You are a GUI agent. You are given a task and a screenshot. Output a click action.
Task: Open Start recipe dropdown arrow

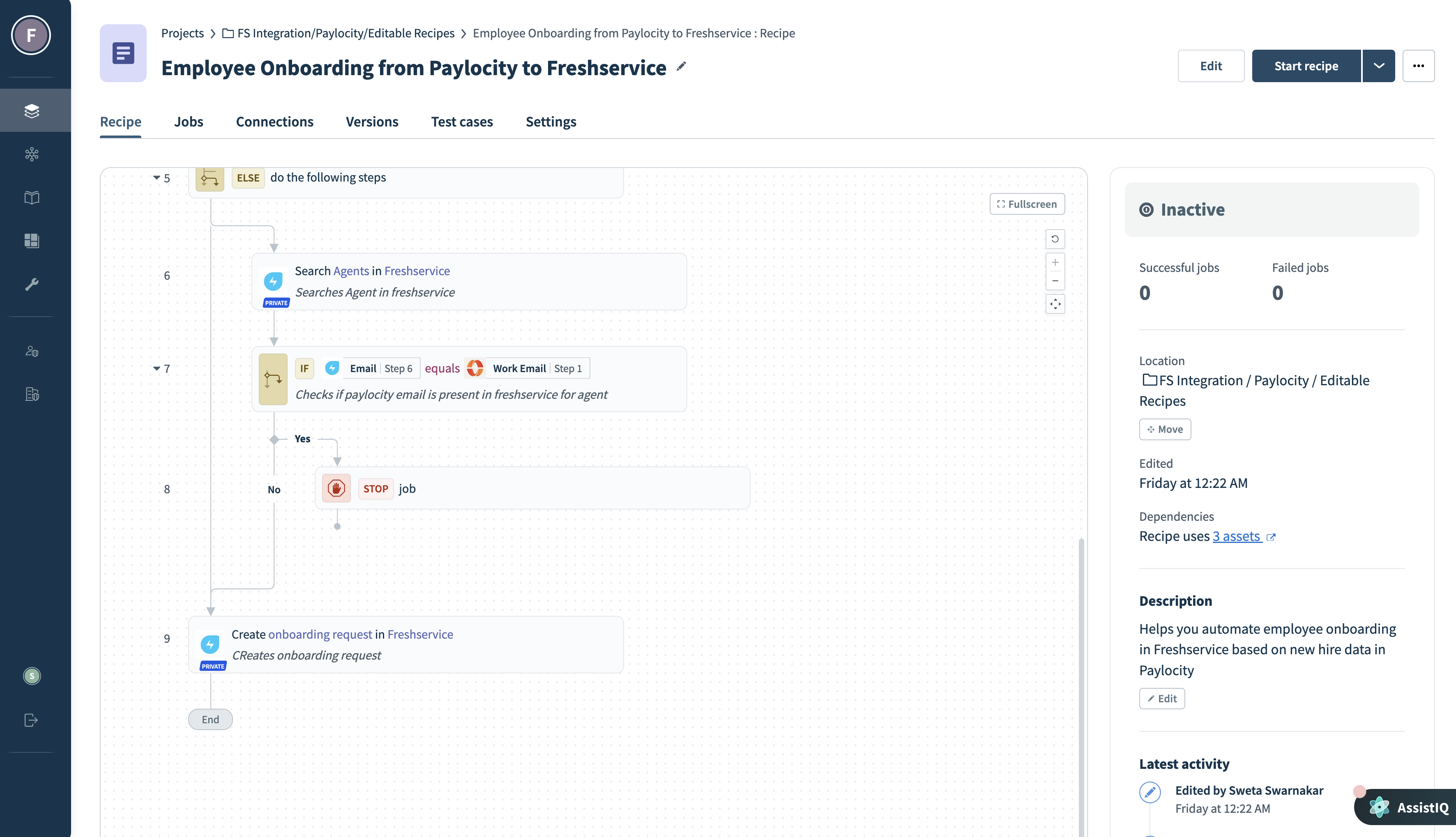[1378, 66]
